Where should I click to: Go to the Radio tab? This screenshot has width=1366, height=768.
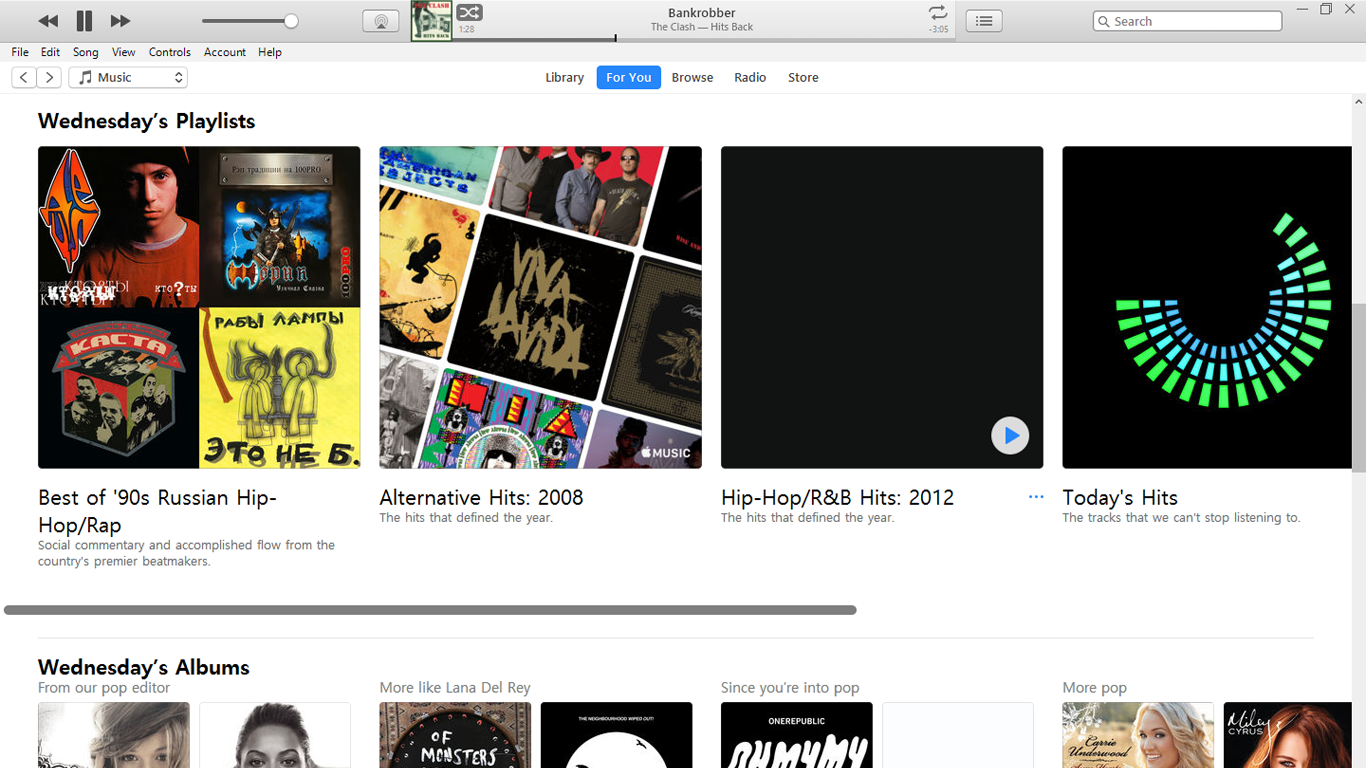pyautogui.click(x=750, y=77)
